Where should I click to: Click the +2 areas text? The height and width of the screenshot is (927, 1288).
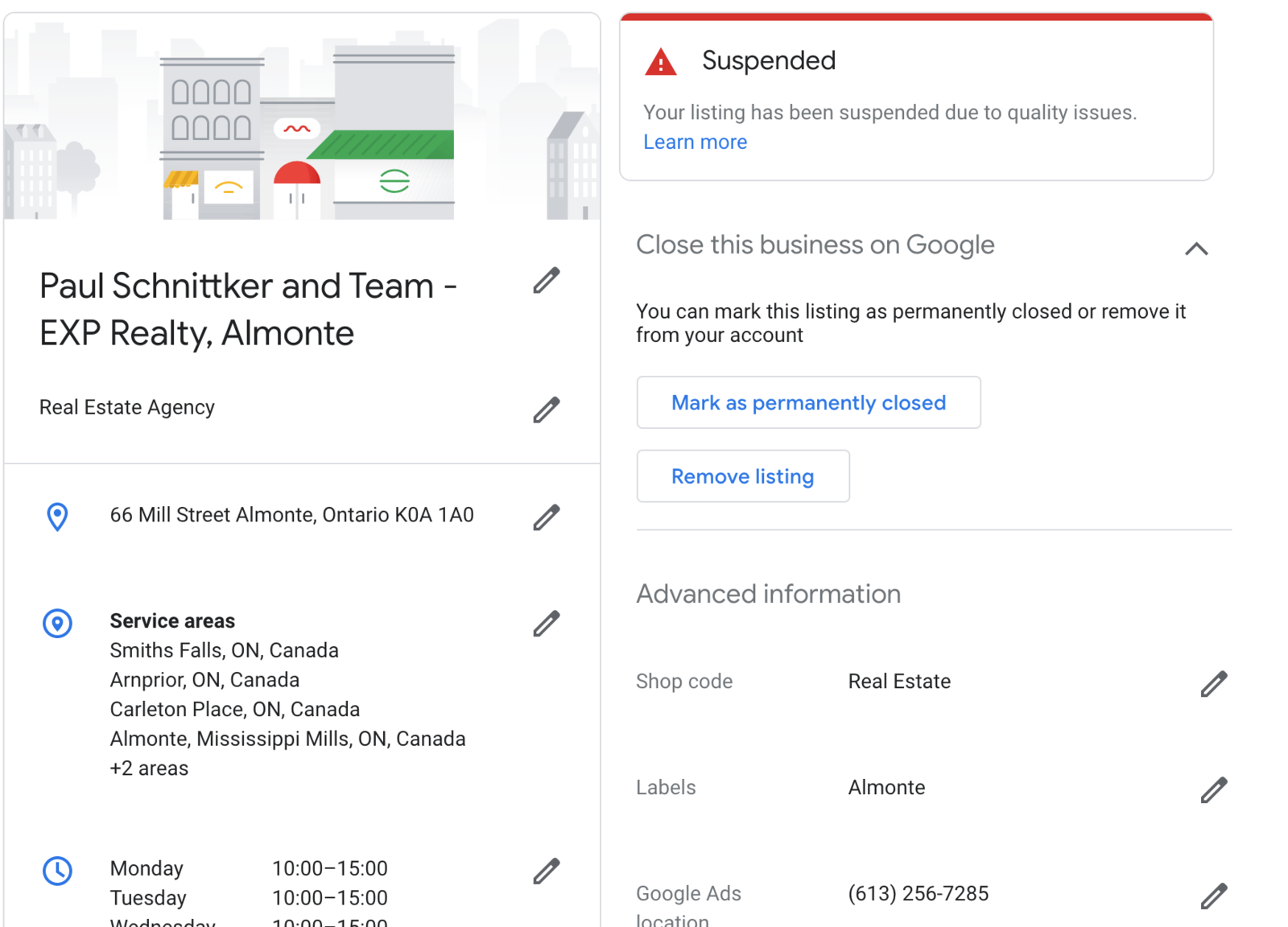click(149, 768)
